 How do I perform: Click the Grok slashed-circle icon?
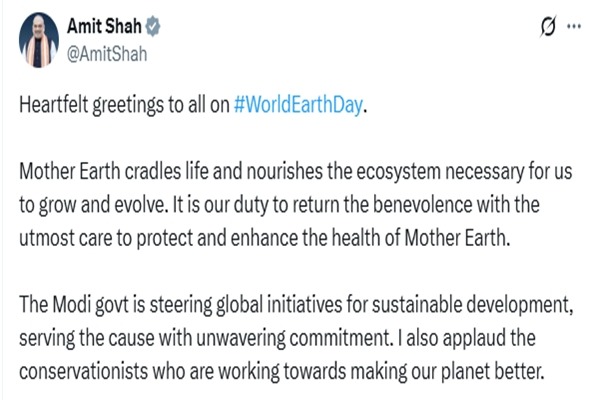(x=548, y=27)
